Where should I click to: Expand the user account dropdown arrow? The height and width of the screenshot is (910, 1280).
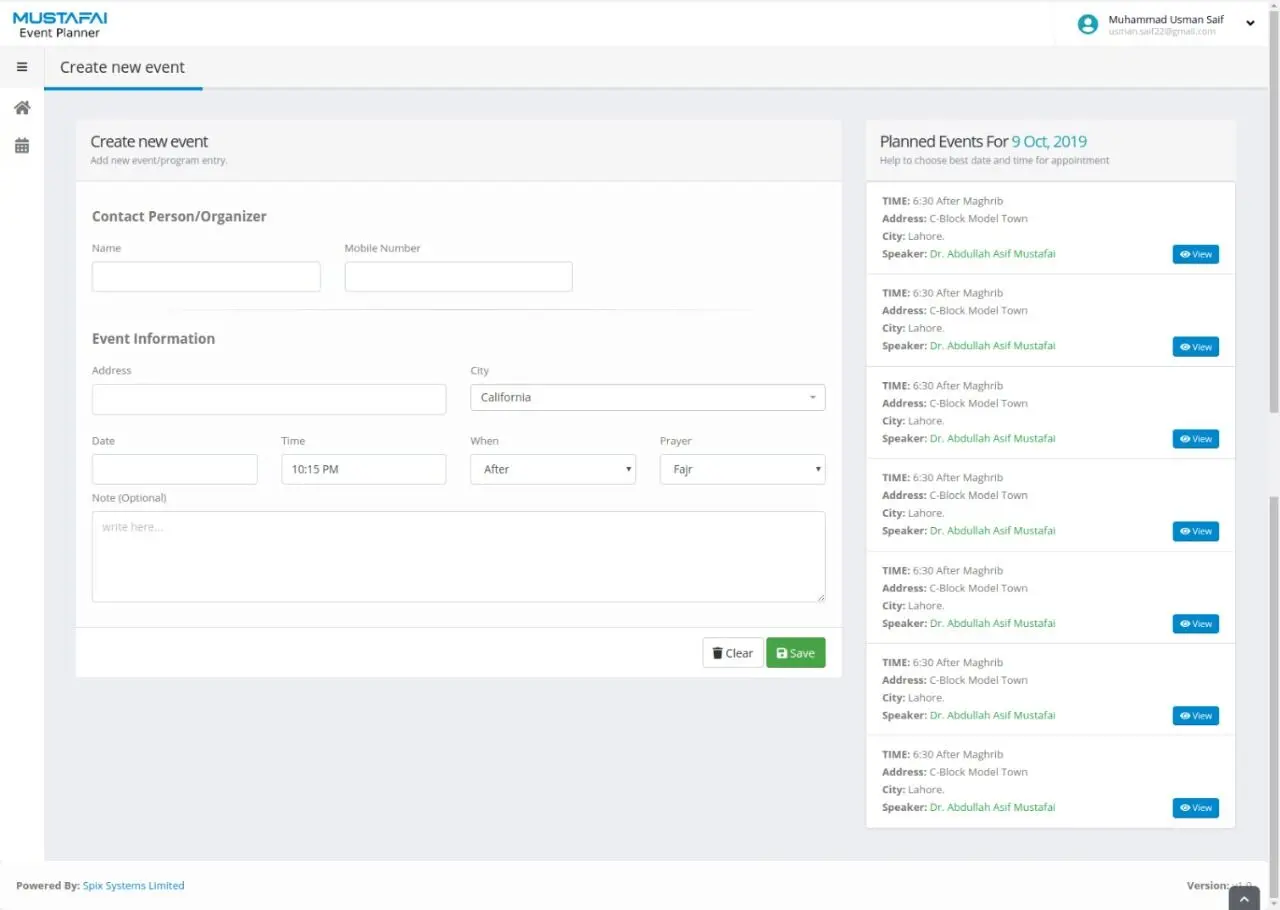(x=1250, y=24)
